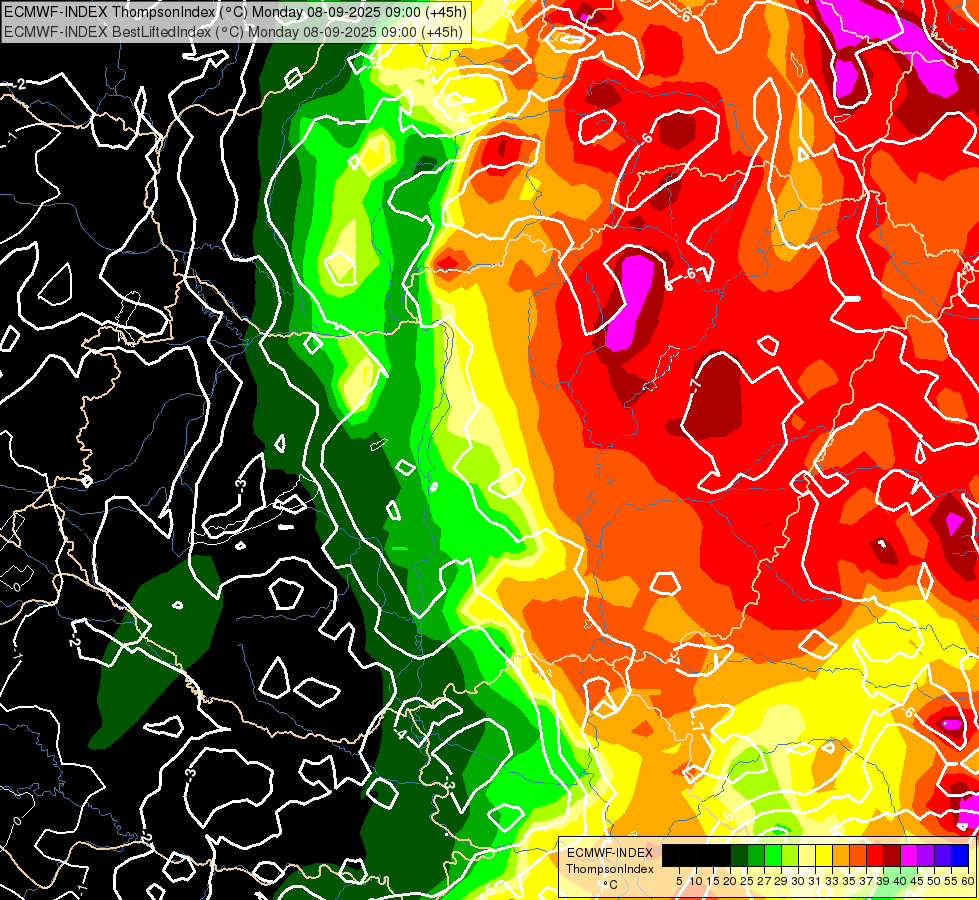The width and height of the screenshot is (979, 900).
Task: Click the legend tick label 20
Action: click(731, 881)
